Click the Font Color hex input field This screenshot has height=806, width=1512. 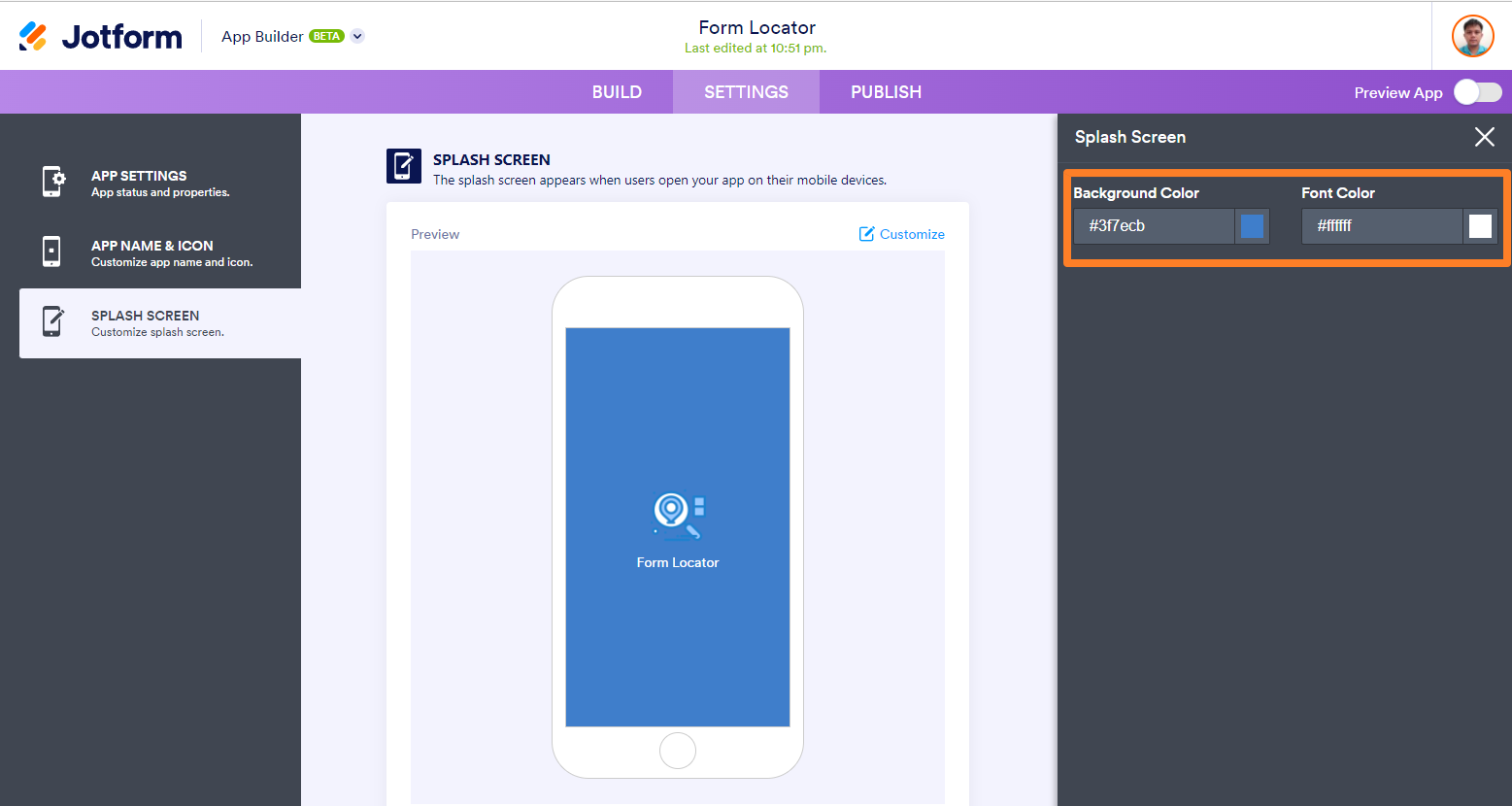click(x=1381, y=226)
